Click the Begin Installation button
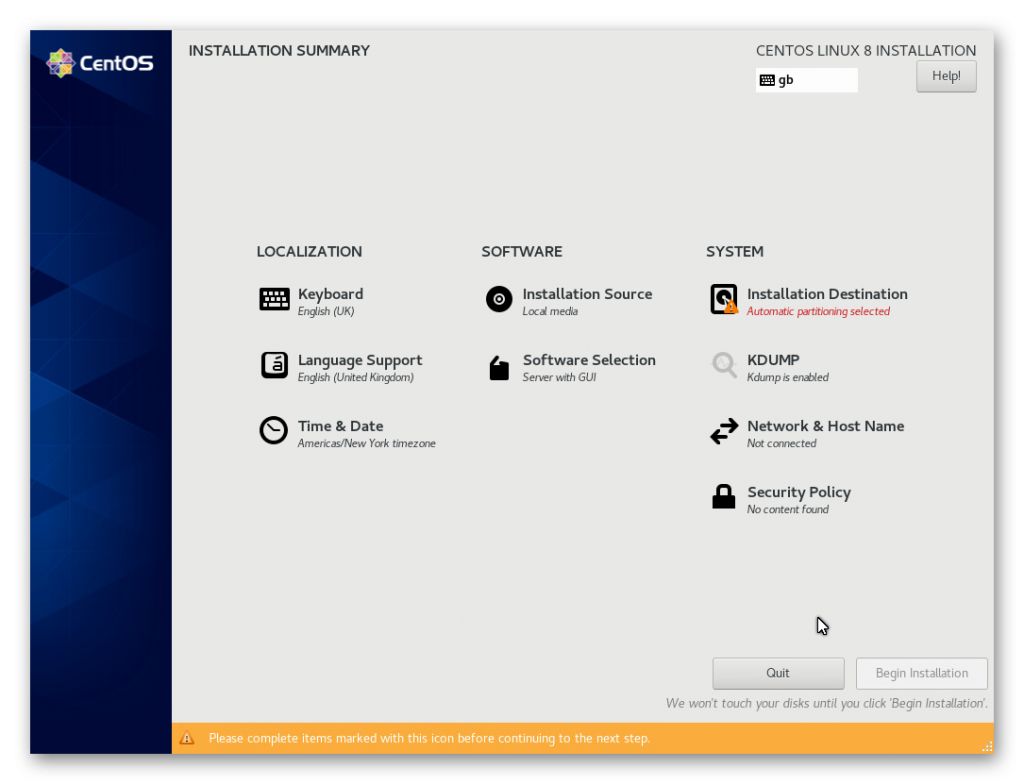The width and height of the screenshot is (1024, 784). (x=921, y=673)
